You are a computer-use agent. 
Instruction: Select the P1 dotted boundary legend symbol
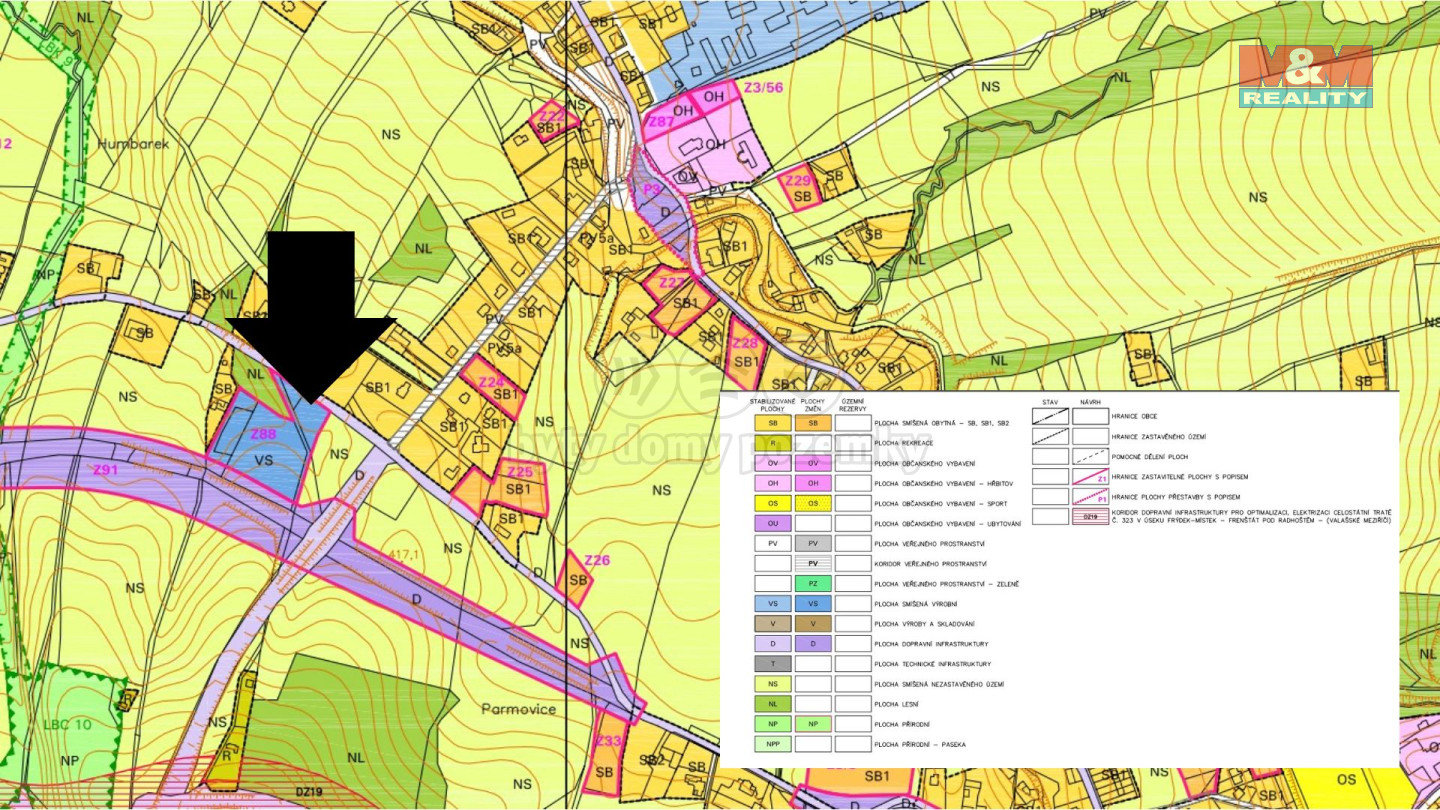(x=1090, y=496)
